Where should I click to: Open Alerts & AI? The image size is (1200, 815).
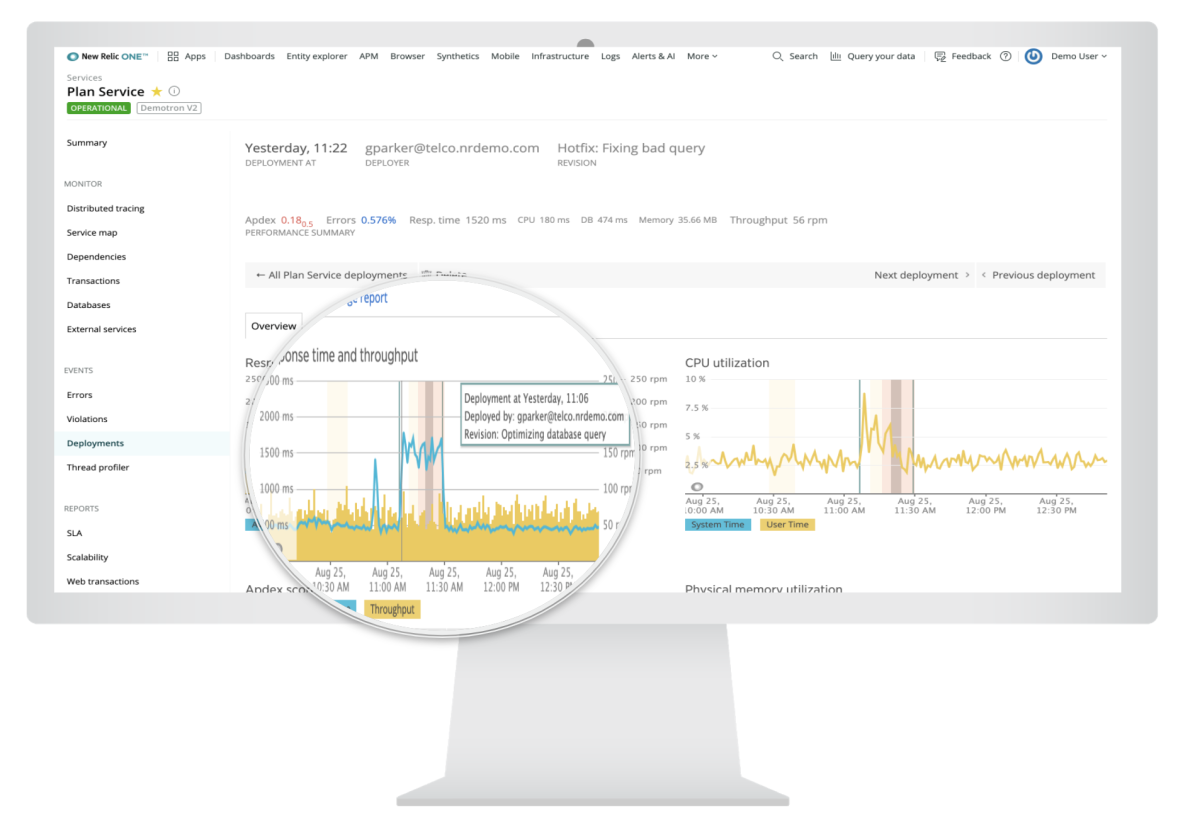pos(653,56)
